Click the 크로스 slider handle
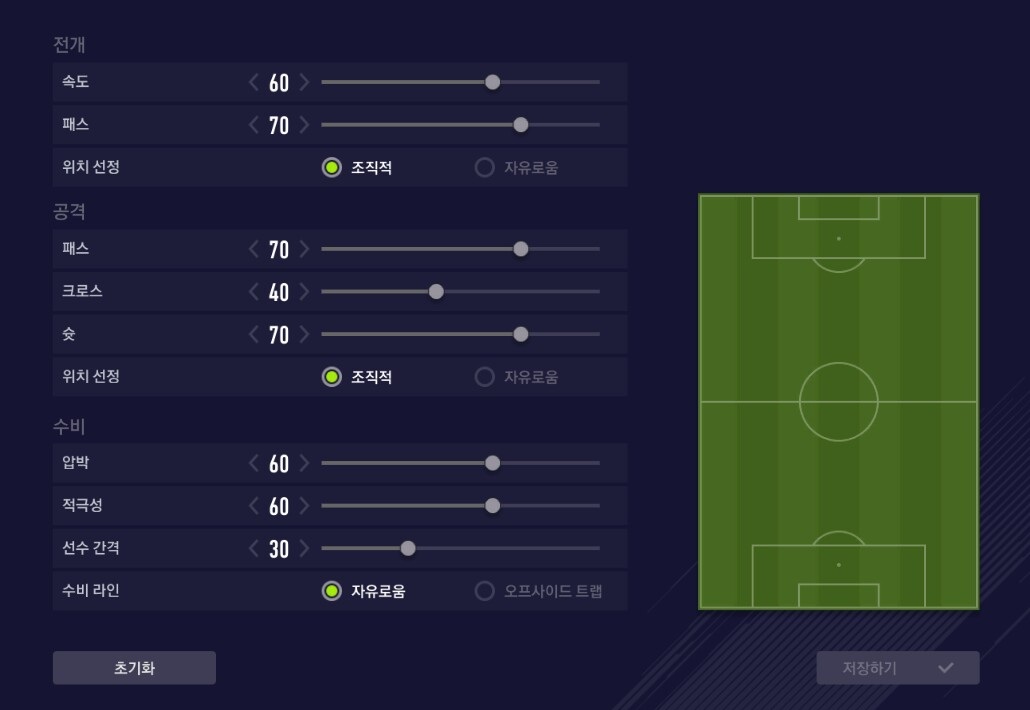 (436, 292)
